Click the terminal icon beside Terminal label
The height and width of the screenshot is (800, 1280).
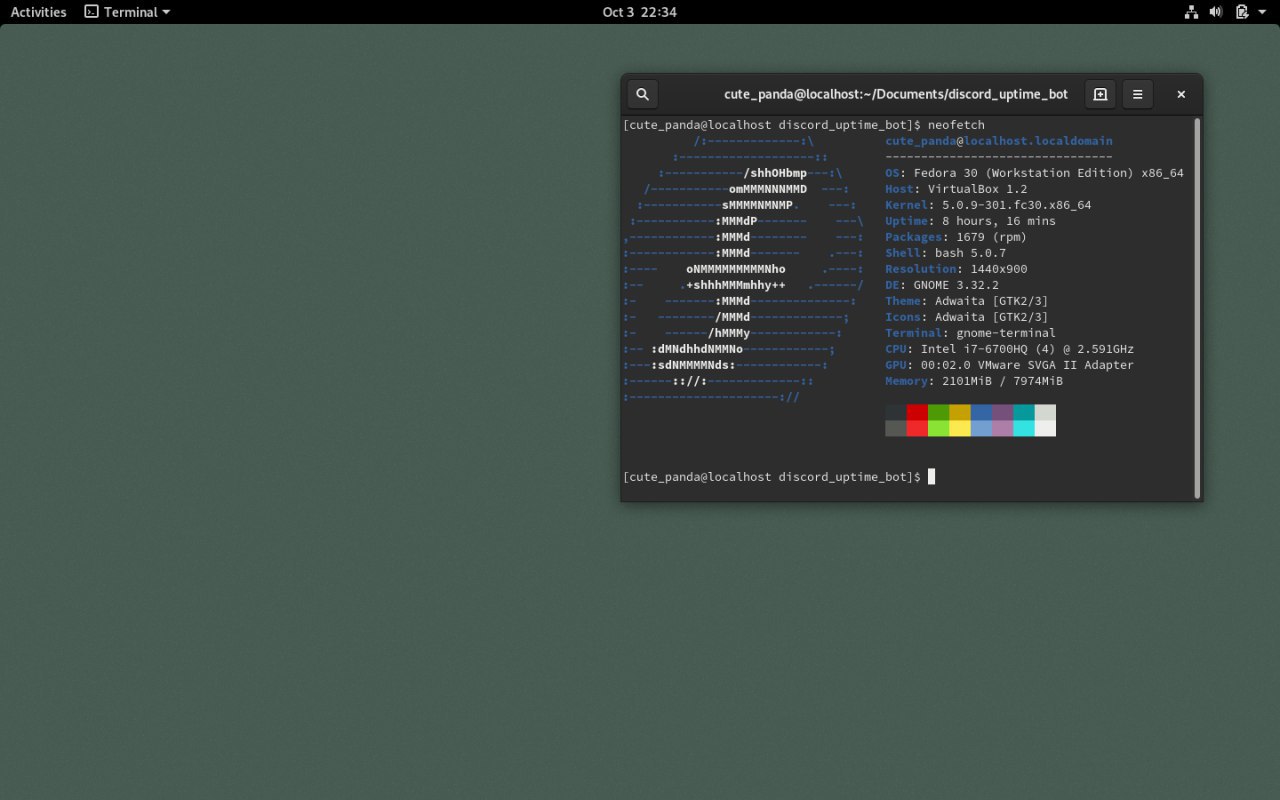click(91, 12)
